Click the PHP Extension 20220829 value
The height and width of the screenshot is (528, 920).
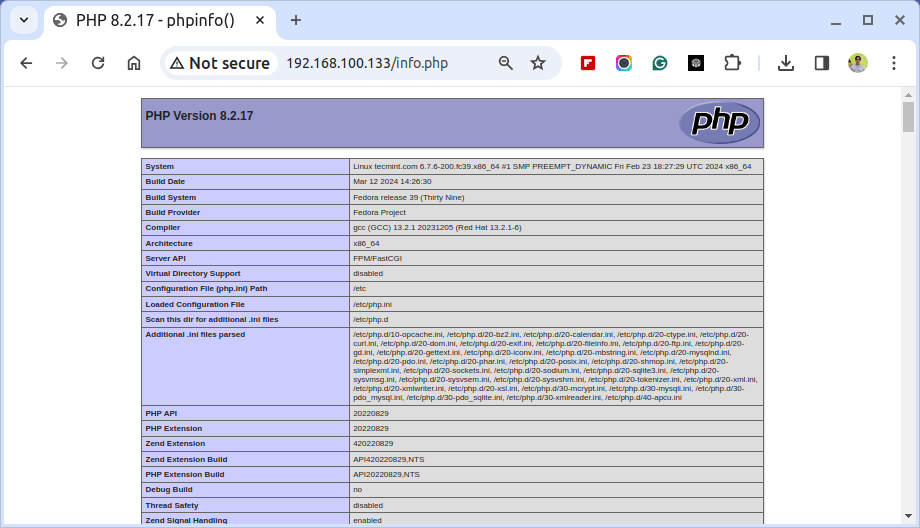tap(371, 429)
